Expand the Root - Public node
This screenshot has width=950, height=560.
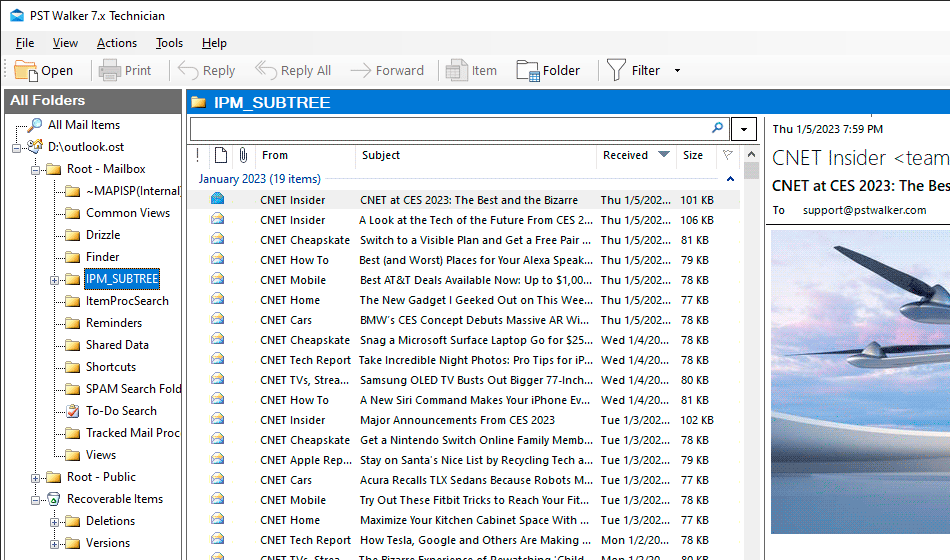click(x=36, y=478)
